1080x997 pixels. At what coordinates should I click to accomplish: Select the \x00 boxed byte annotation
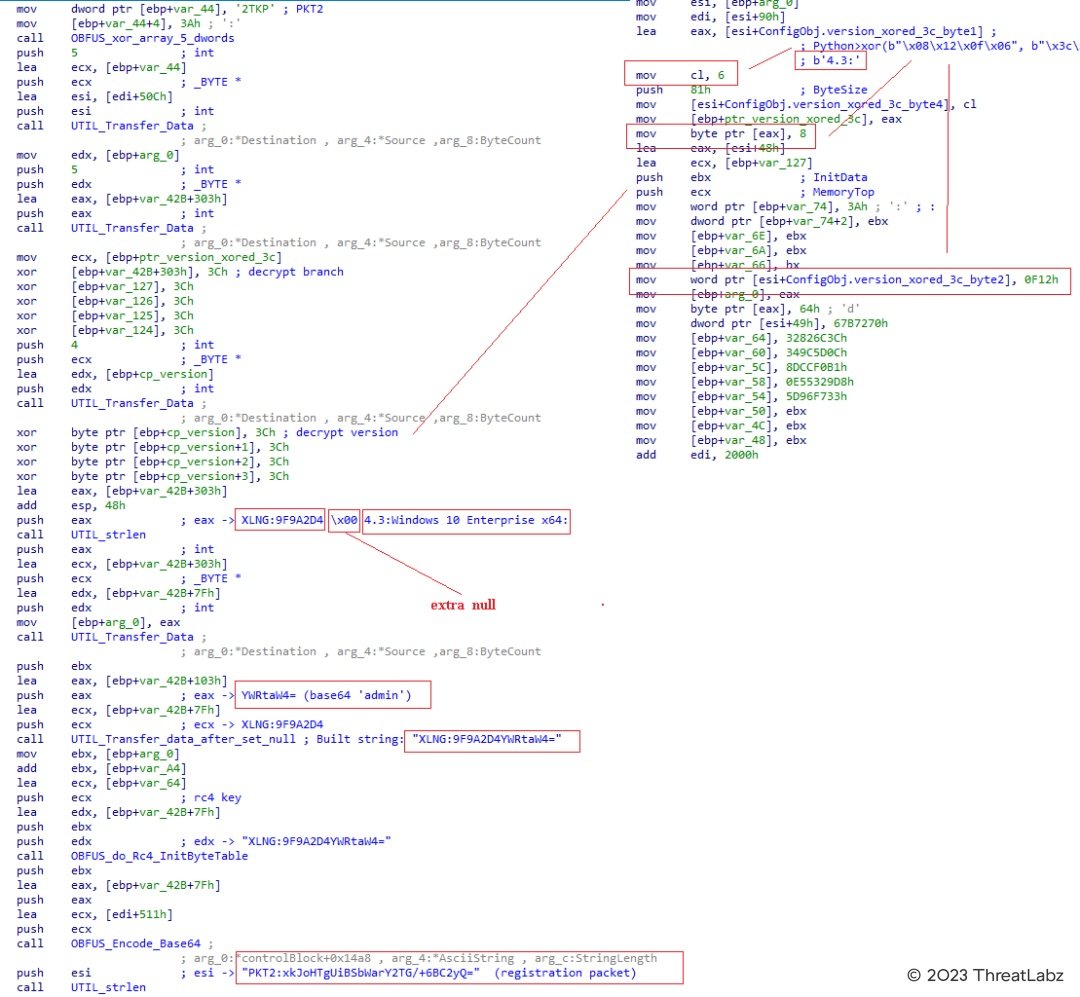(x=343, y=520)
